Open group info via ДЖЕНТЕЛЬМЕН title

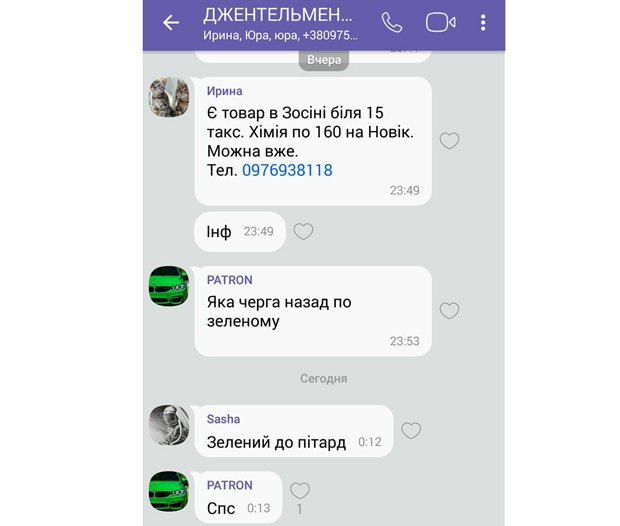click(x=278, y=15)
